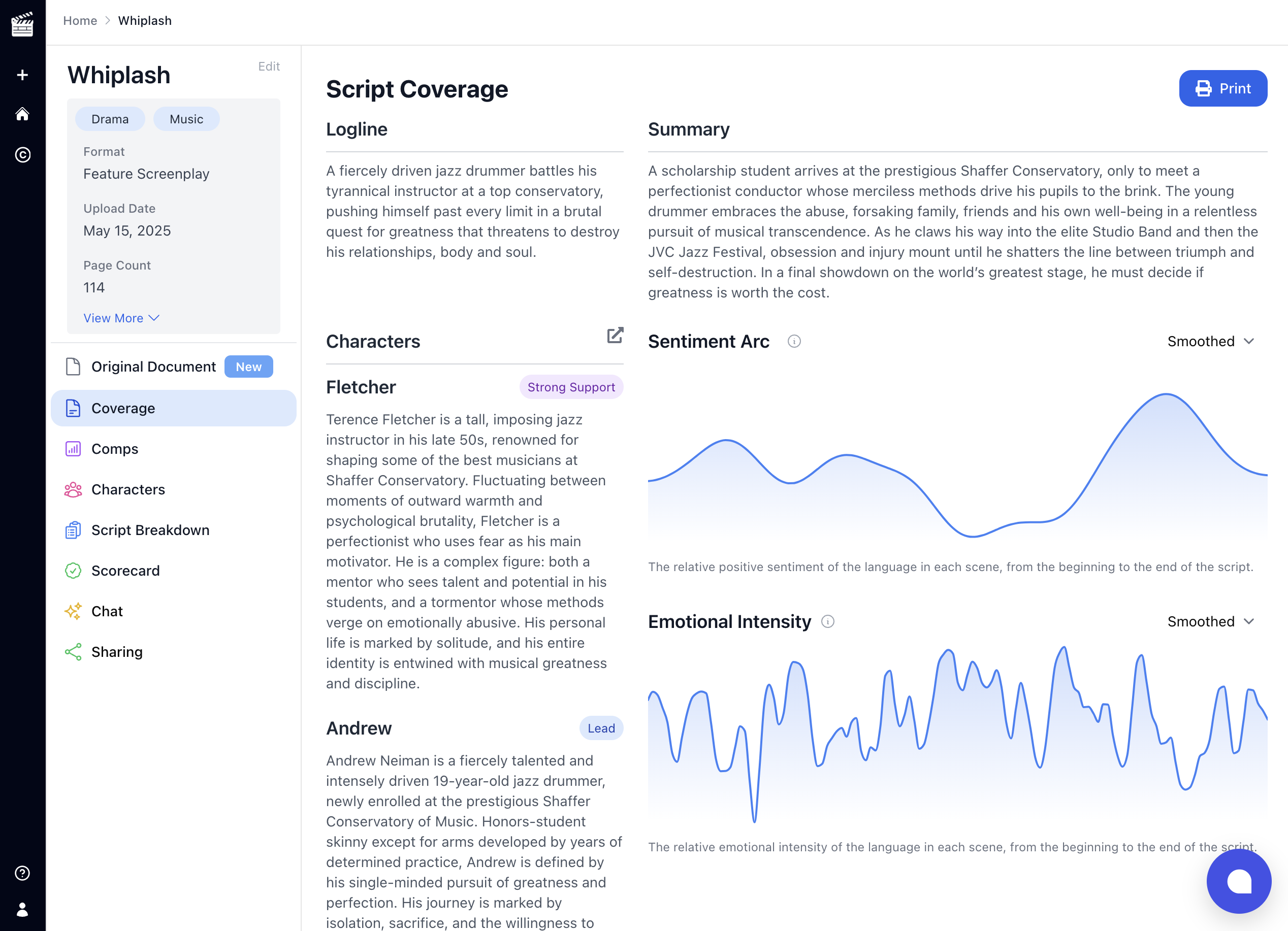This screenshot has width=1288, height=931.
Task: Click the Edit link next to Whiplash
Action: tap(268, 66)
